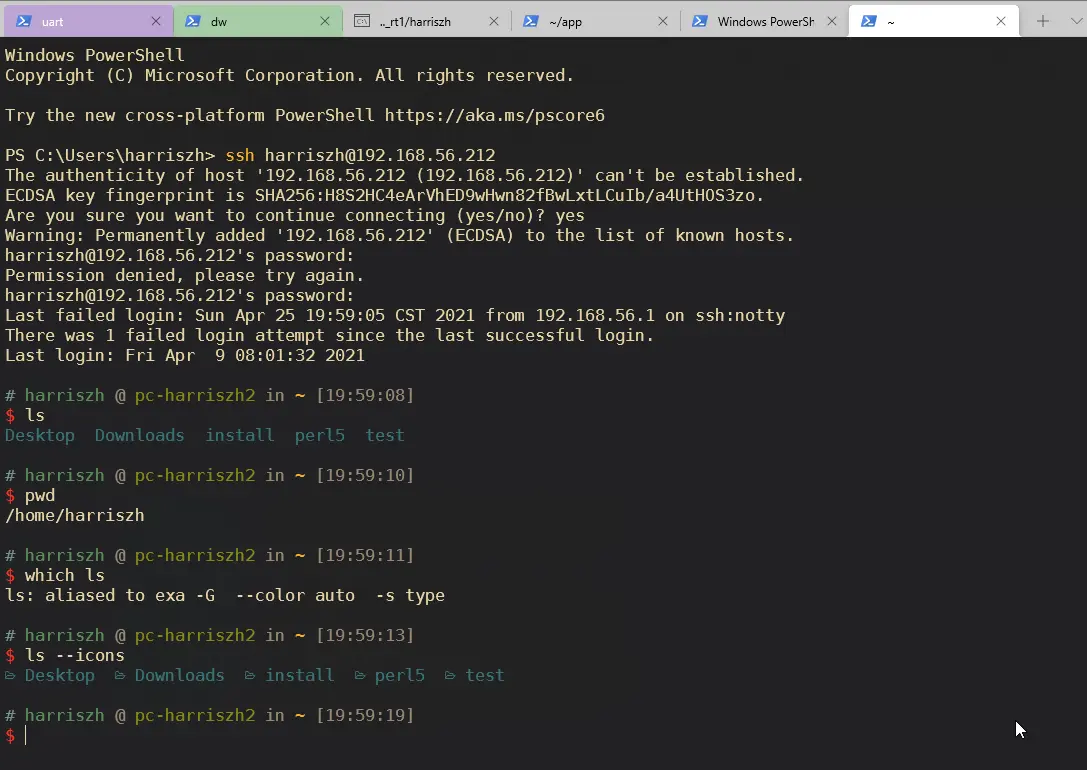The width and height of the screenshot is (1087, 770).
Task: Click install in the ls --icons output
Action: [299, 675]
